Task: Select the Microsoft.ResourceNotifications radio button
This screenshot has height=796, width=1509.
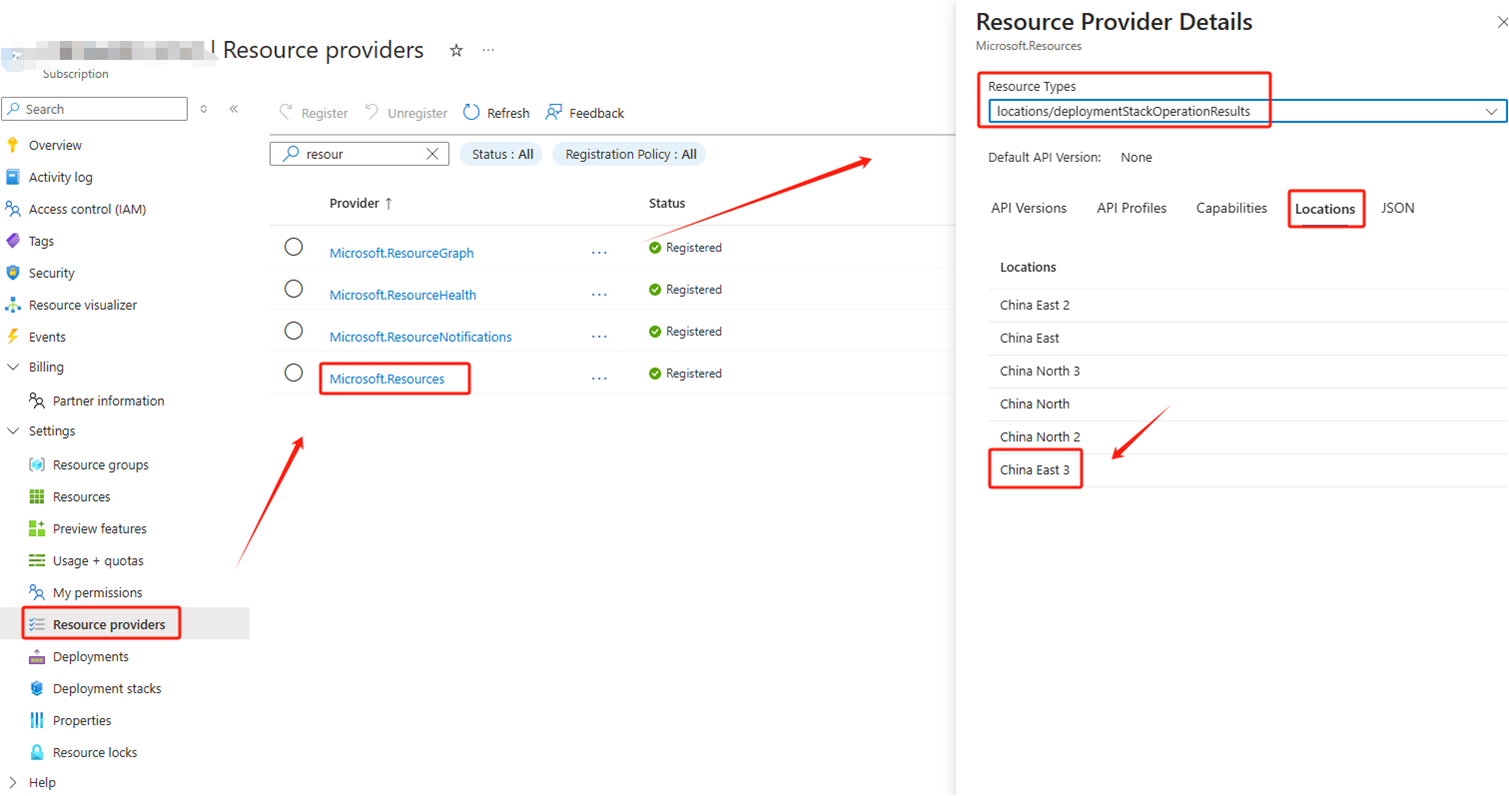Action: (293, 331)
